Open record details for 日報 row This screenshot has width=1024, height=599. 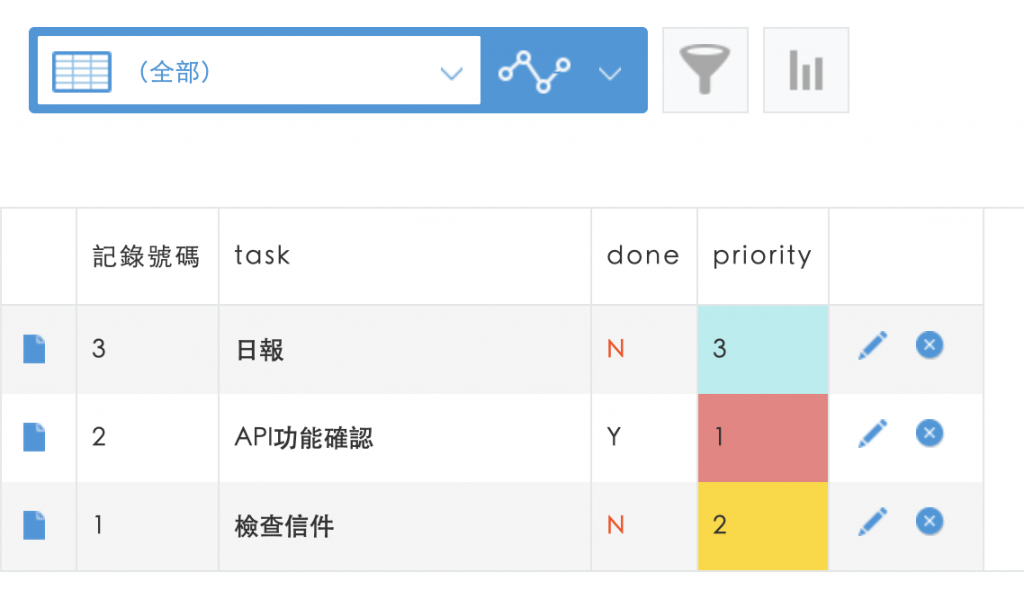pos(35,350)
